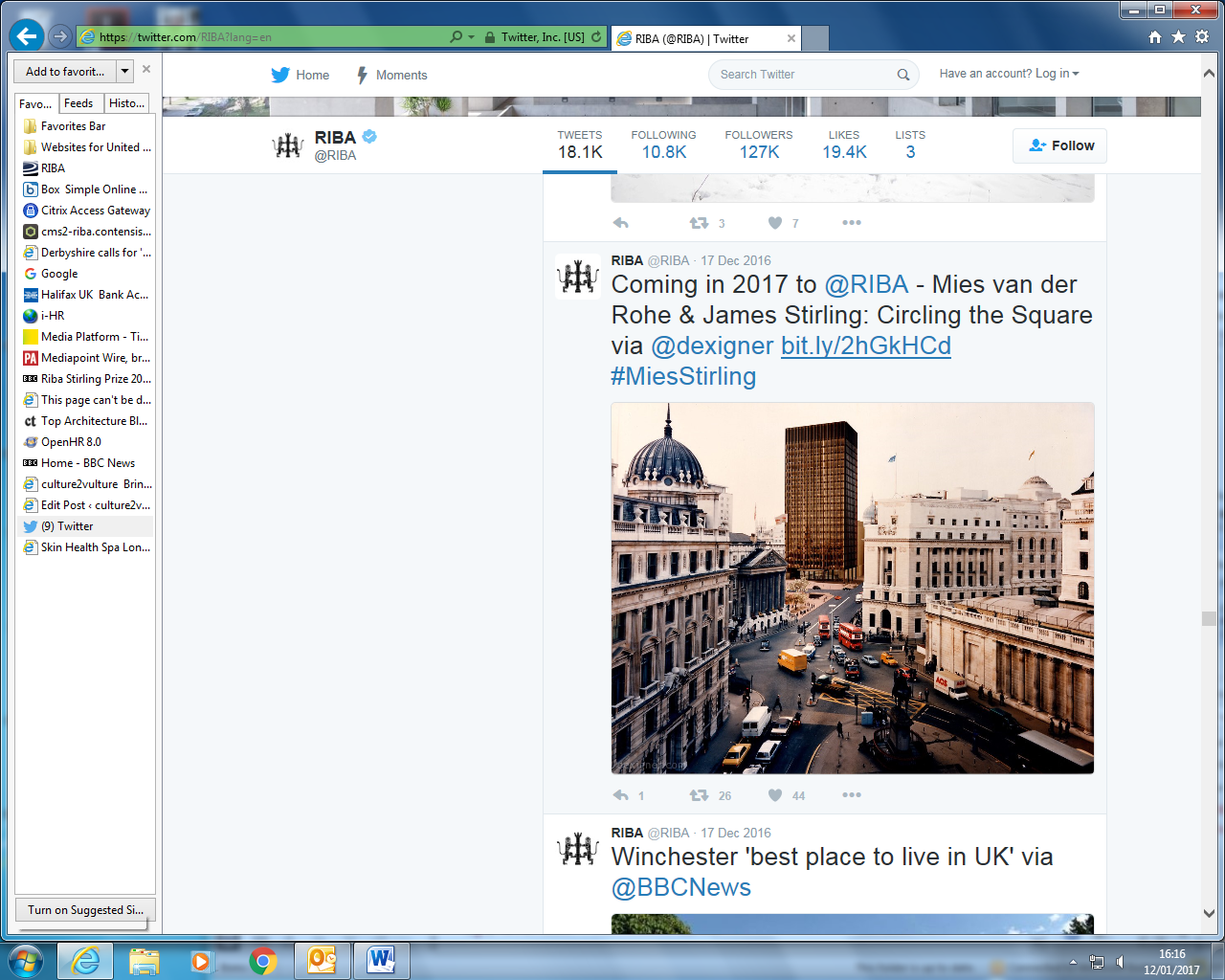Switch to the History tab
This screenshot has height=980, width=1225.
pos(127,103)
